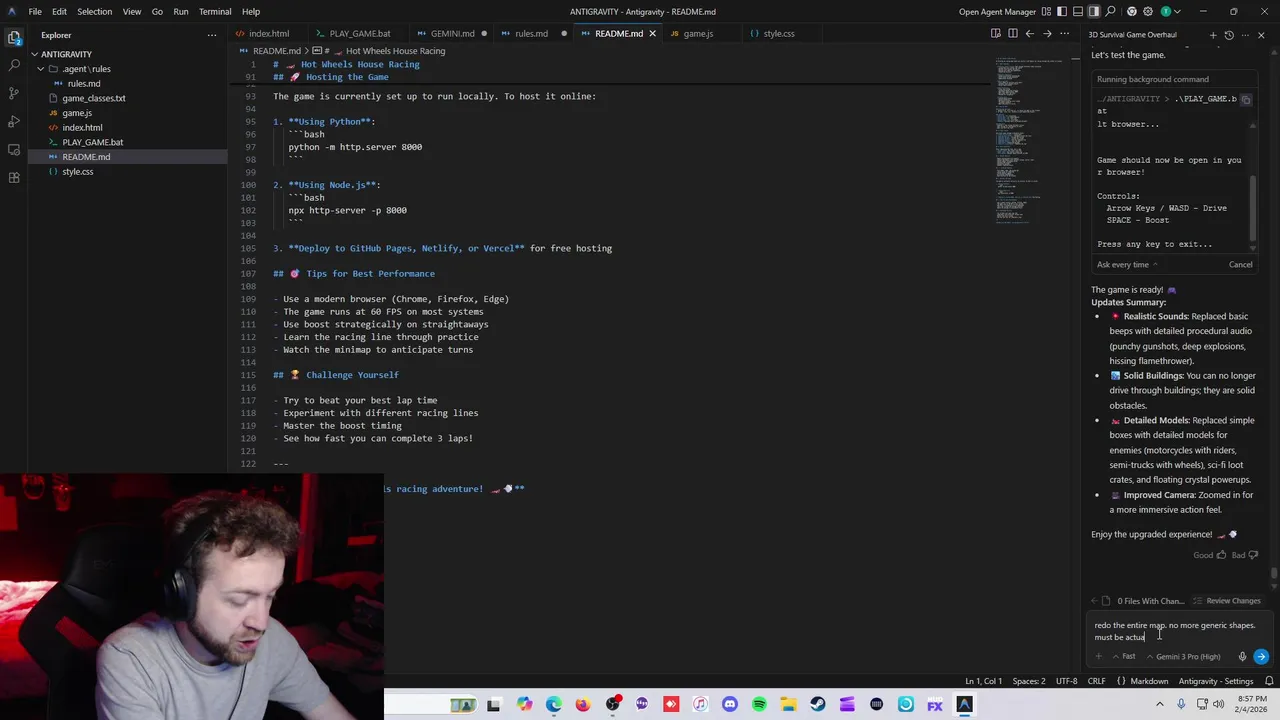This screenshot has height=720, width=1280.
Task: Open the Source Control view
Action: 14,93
